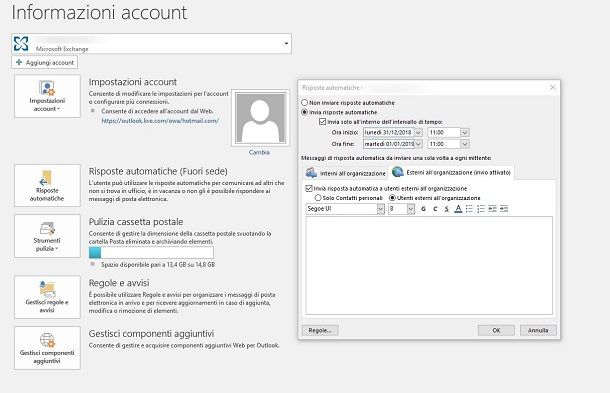Switch to Esterni all'organizzazione tab
The height and width of the screenshot is (393, 610).
point(451,172)
